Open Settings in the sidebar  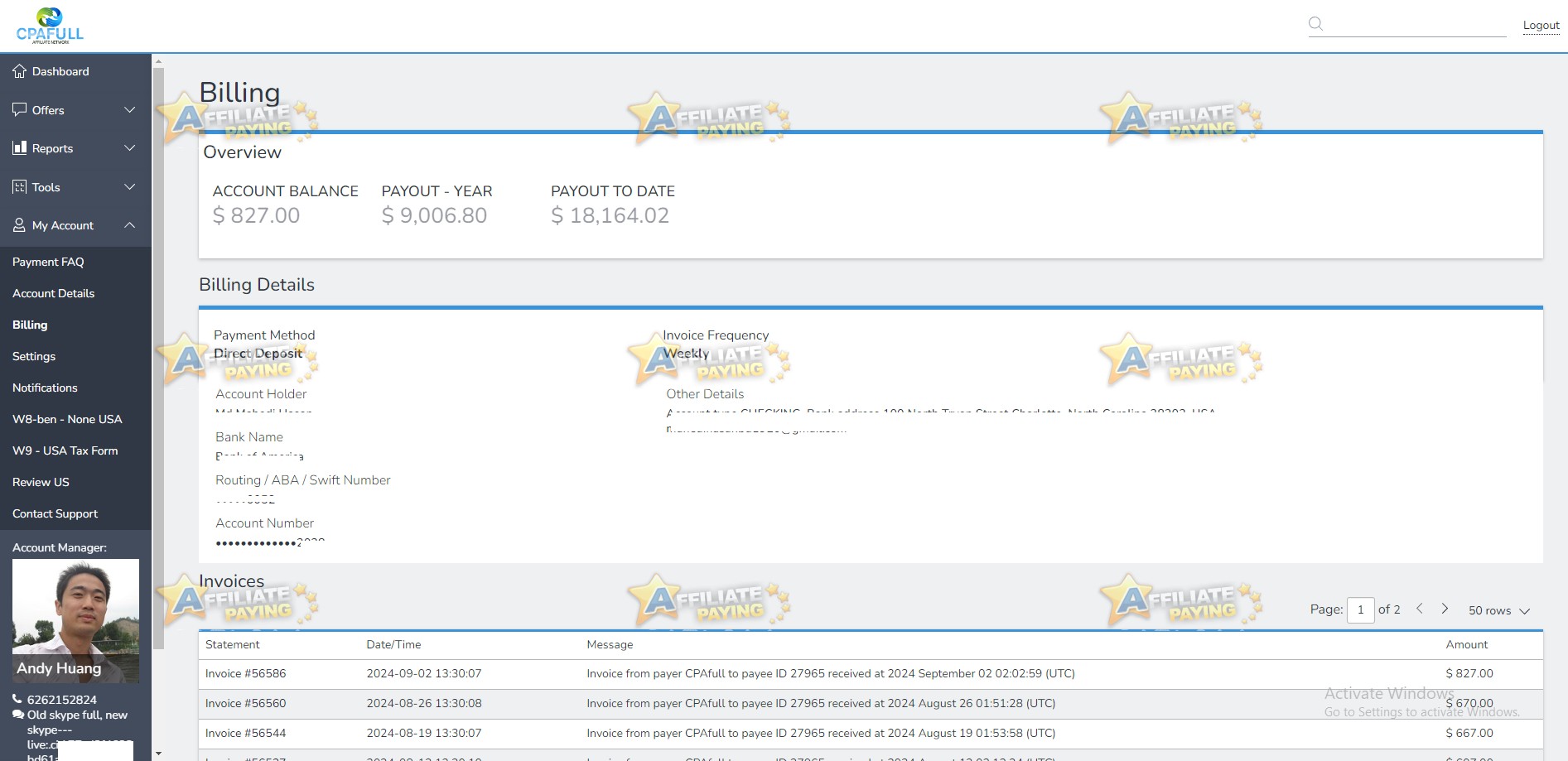click(34, 356)
